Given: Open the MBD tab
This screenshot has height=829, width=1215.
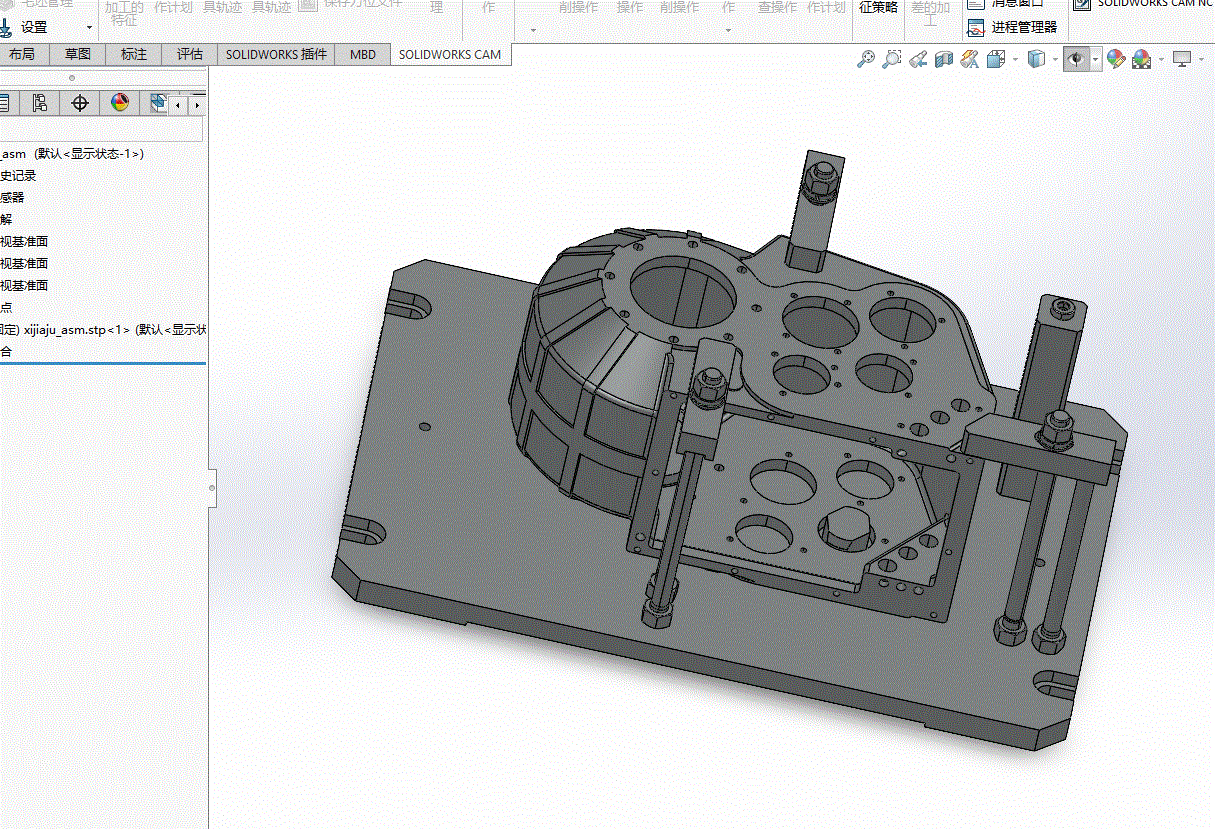Looking at the screenshot, I should click(x=363, y=54).
